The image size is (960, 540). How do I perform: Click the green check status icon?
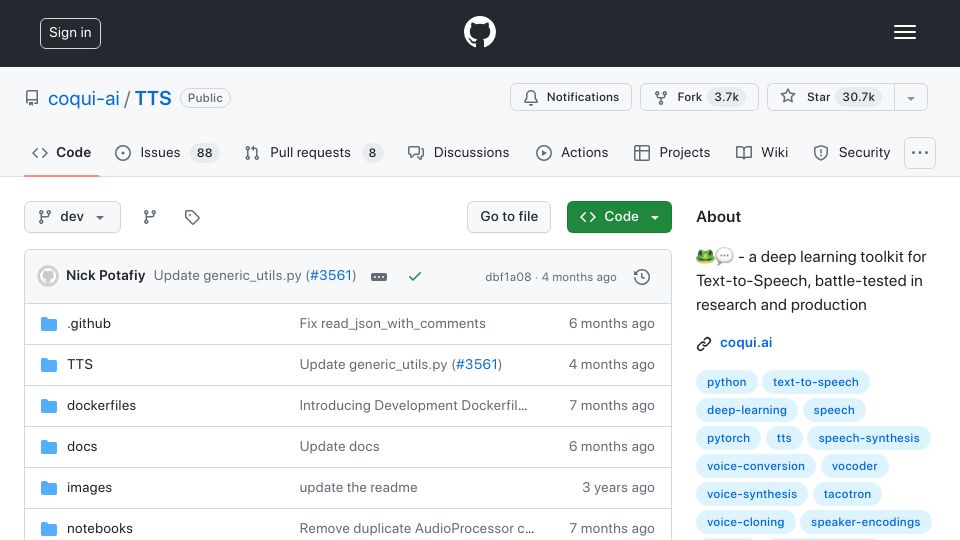[414, 277]
